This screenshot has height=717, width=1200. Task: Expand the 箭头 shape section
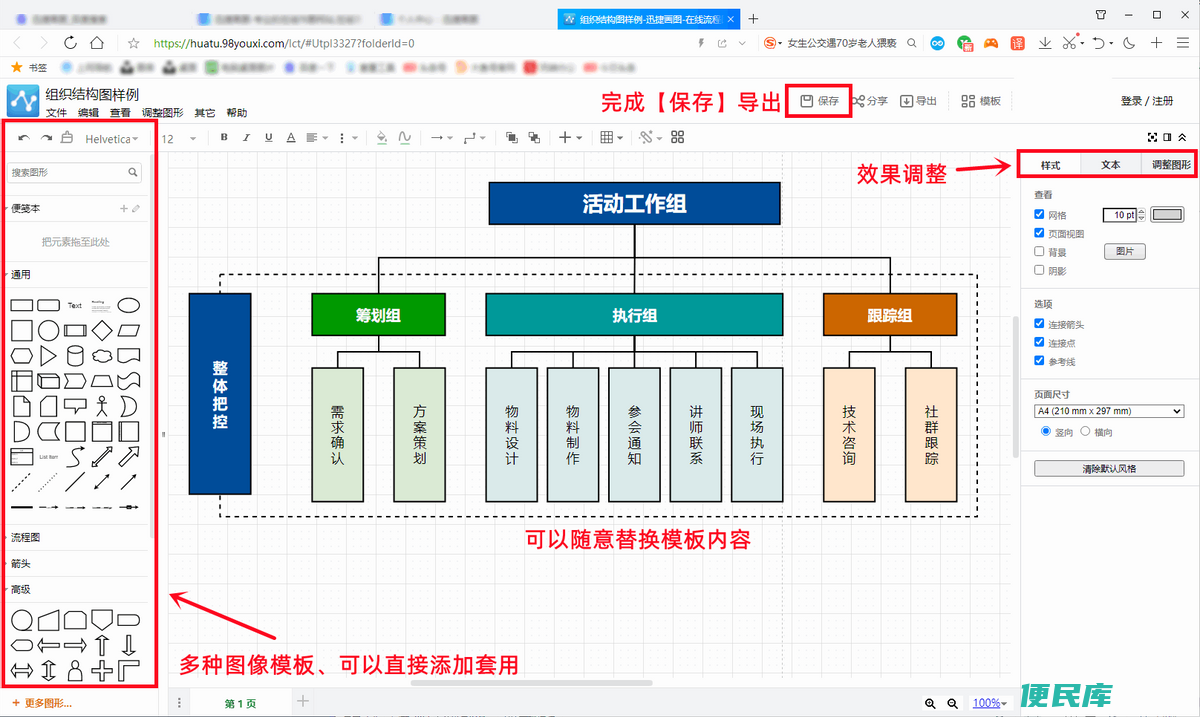click(x=21, y=563)
